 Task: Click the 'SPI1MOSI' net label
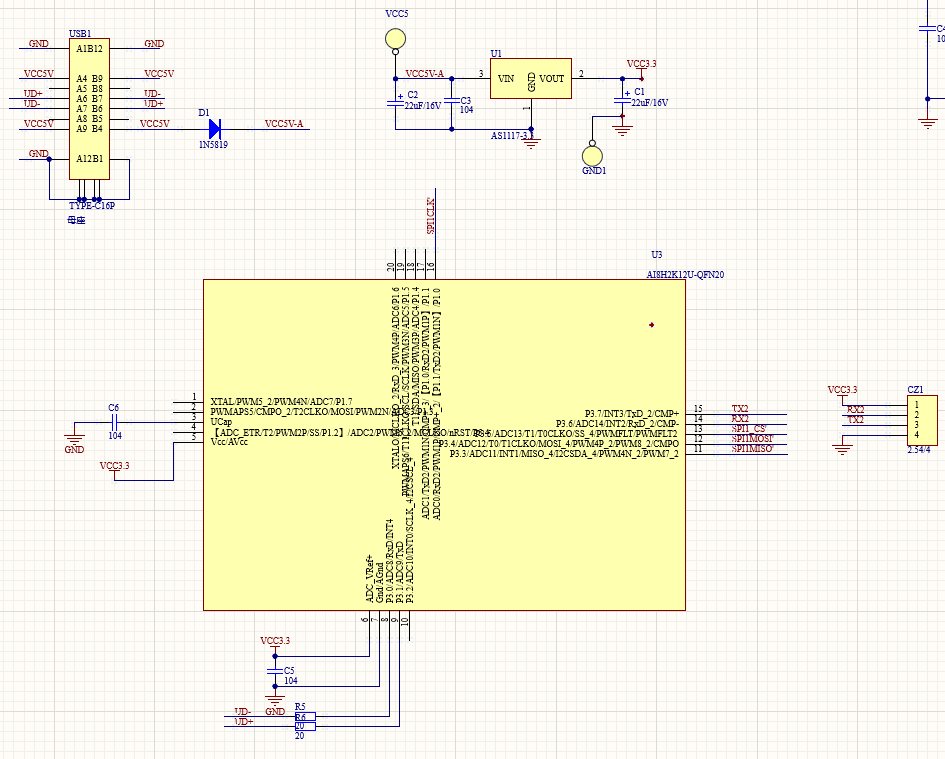pyautogui.click(x=753, y=438)
